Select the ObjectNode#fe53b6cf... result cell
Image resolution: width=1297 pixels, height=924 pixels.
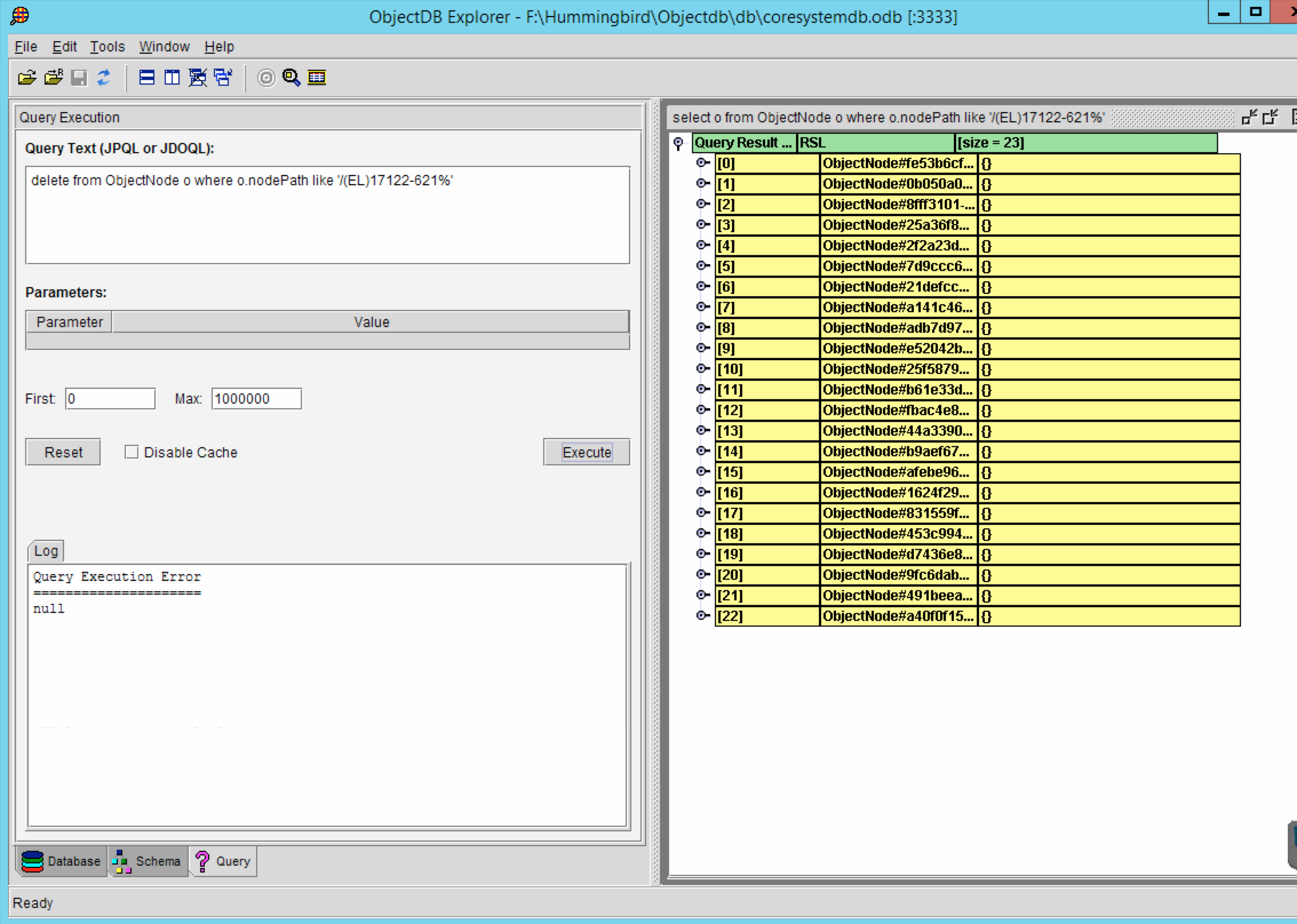tap(898, 164)
